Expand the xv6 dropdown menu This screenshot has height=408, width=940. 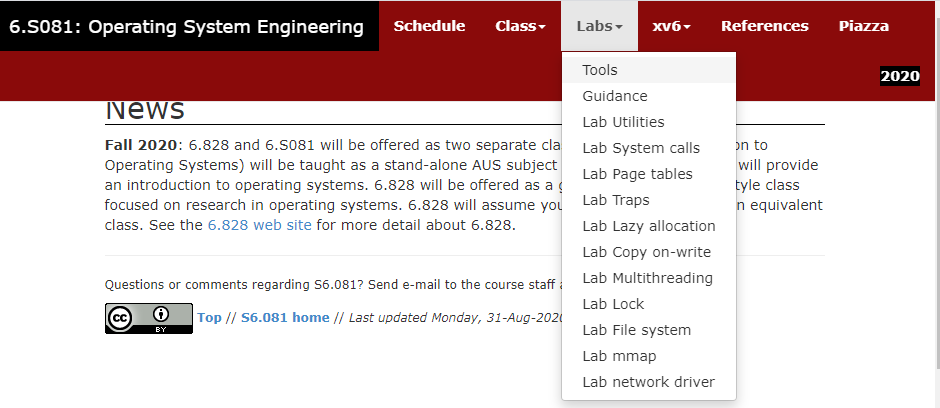point(671,26)
